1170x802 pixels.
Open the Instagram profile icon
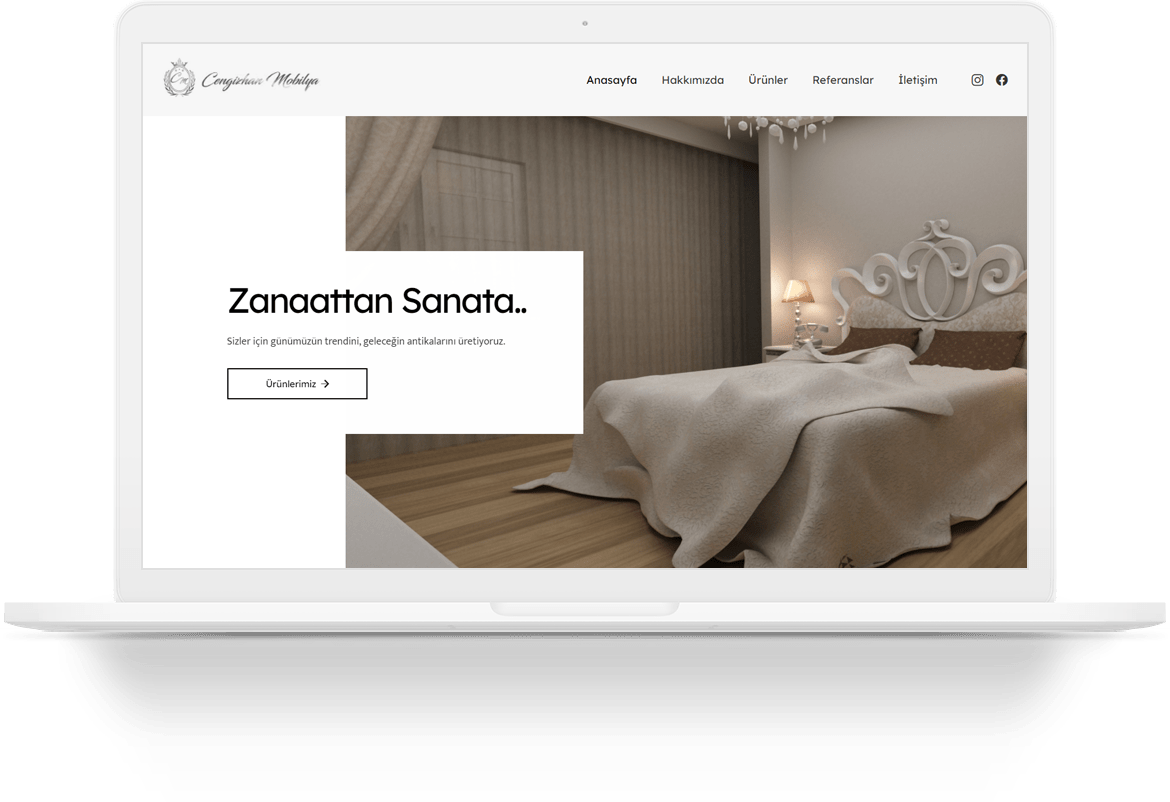point(977,80)
